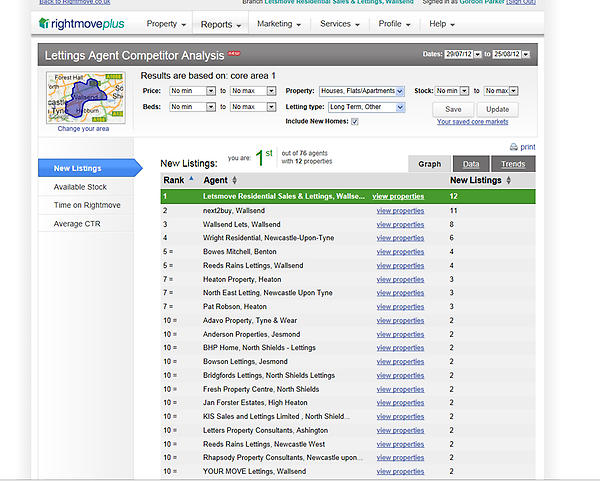Click the Update button
Screen dimensions: 600x481
click(497, 109)
